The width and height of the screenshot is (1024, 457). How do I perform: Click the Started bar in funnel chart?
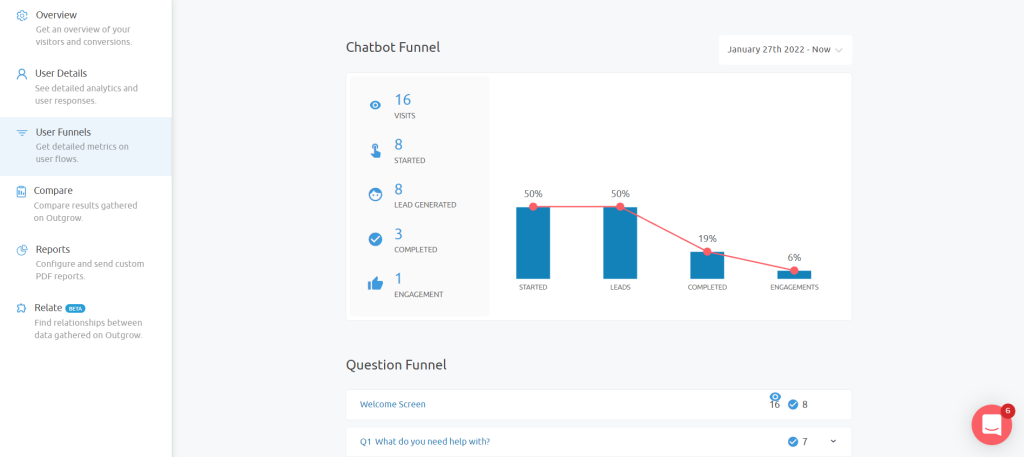click(533, 243)
